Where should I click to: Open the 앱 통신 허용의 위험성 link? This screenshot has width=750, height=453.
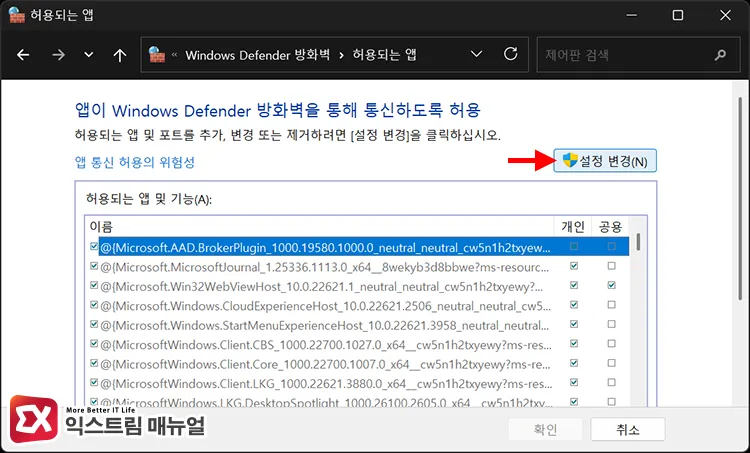(135, 162)
